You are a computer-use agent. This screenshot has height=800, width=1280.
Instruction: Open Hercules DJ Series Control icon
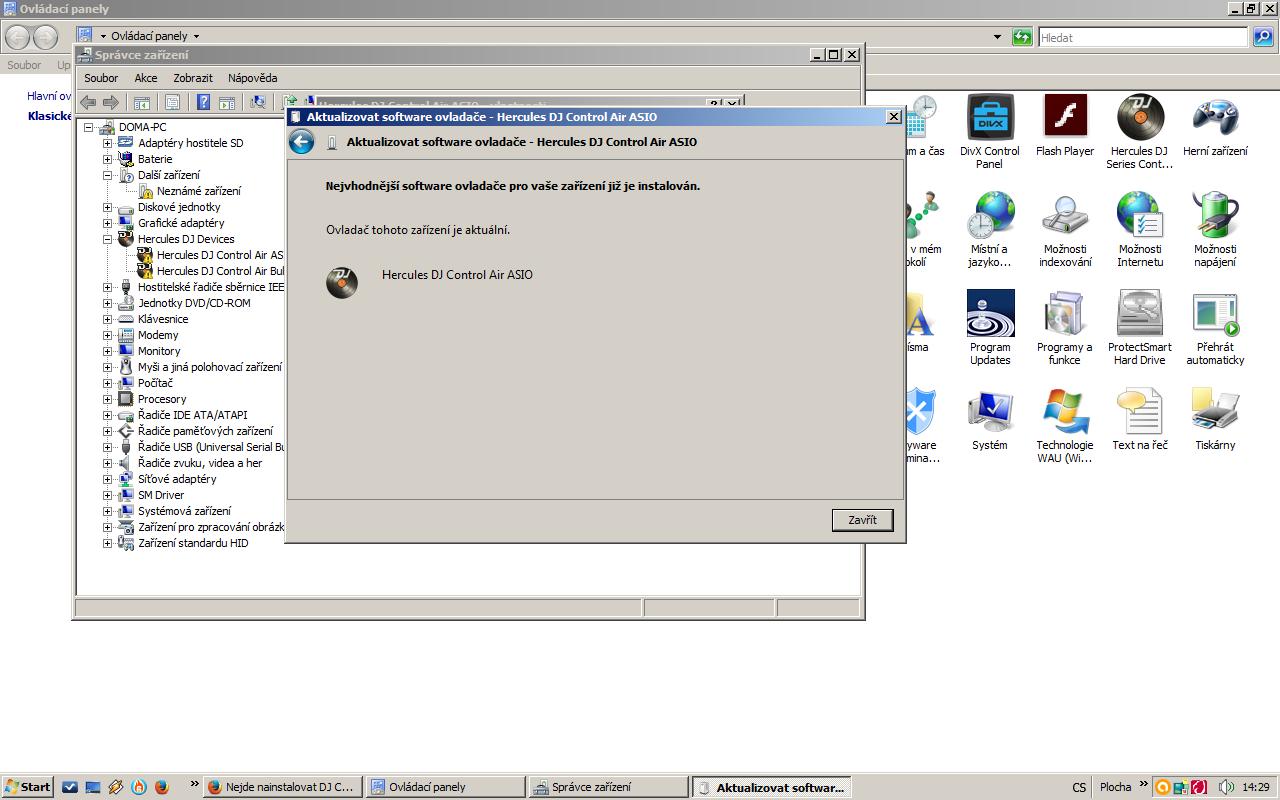[1140, 132]
